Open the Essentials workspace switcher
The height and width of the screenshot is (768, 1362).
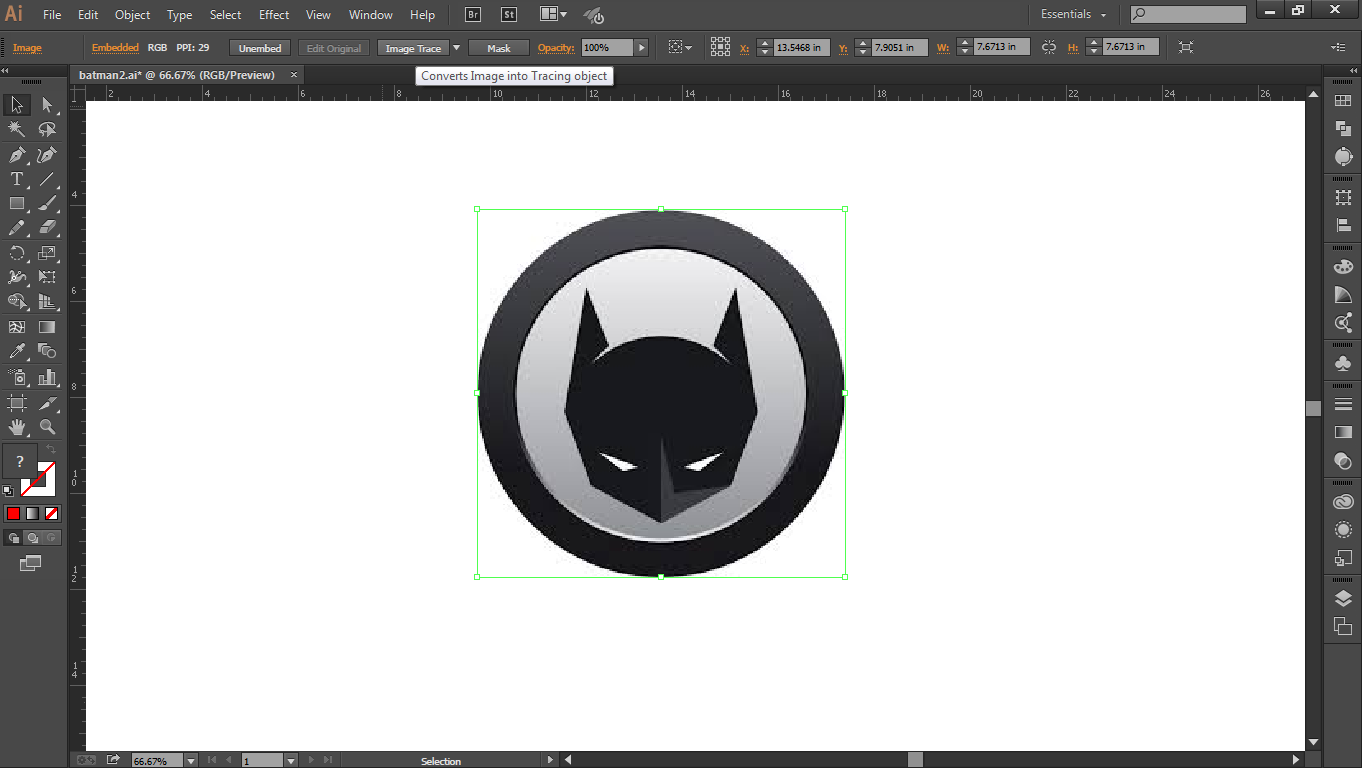(x=1072, y=14)
